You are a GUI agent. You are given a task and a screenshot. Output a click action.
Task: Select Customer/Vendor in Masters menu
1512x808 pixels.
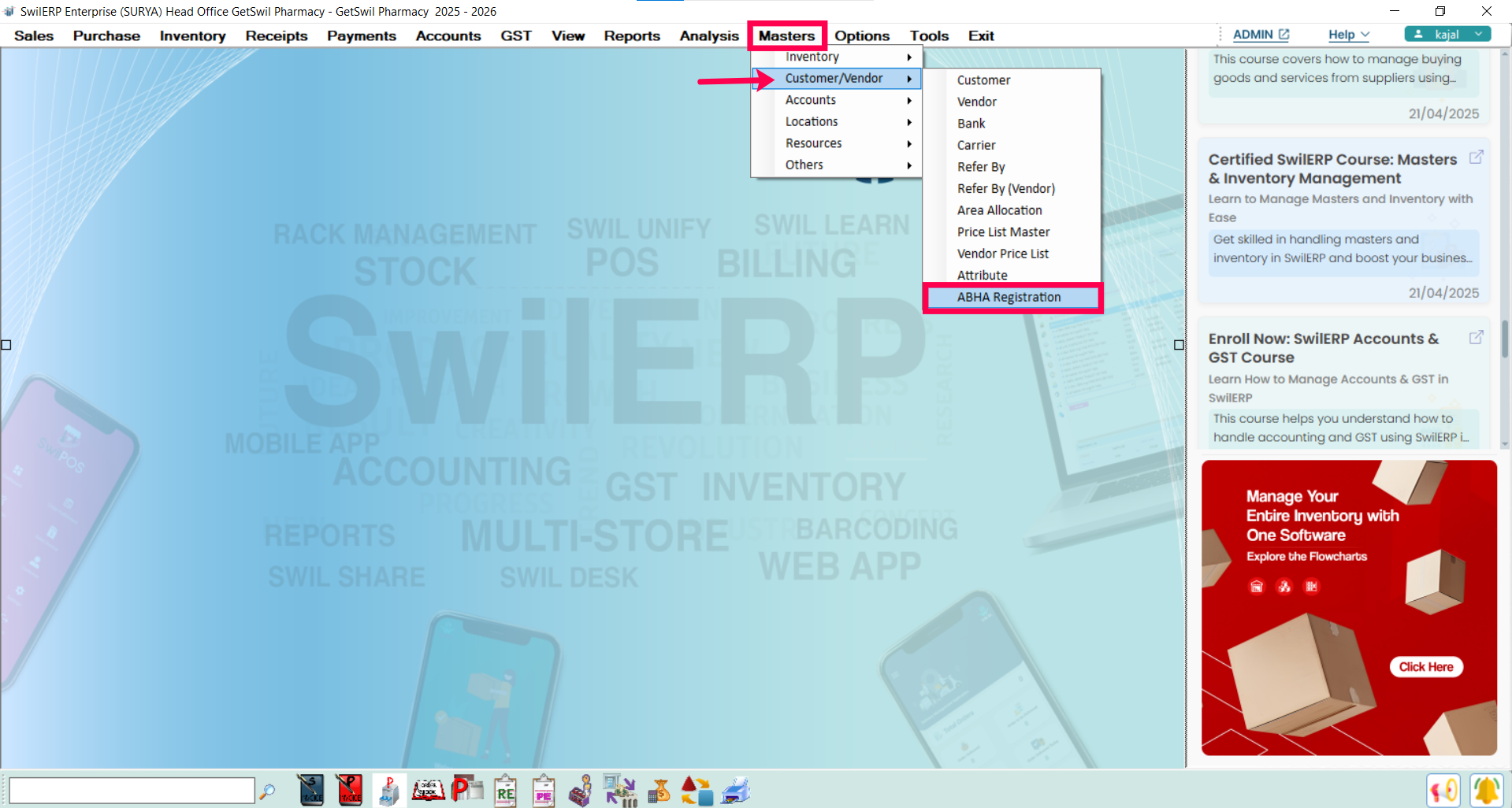point(836,78)
